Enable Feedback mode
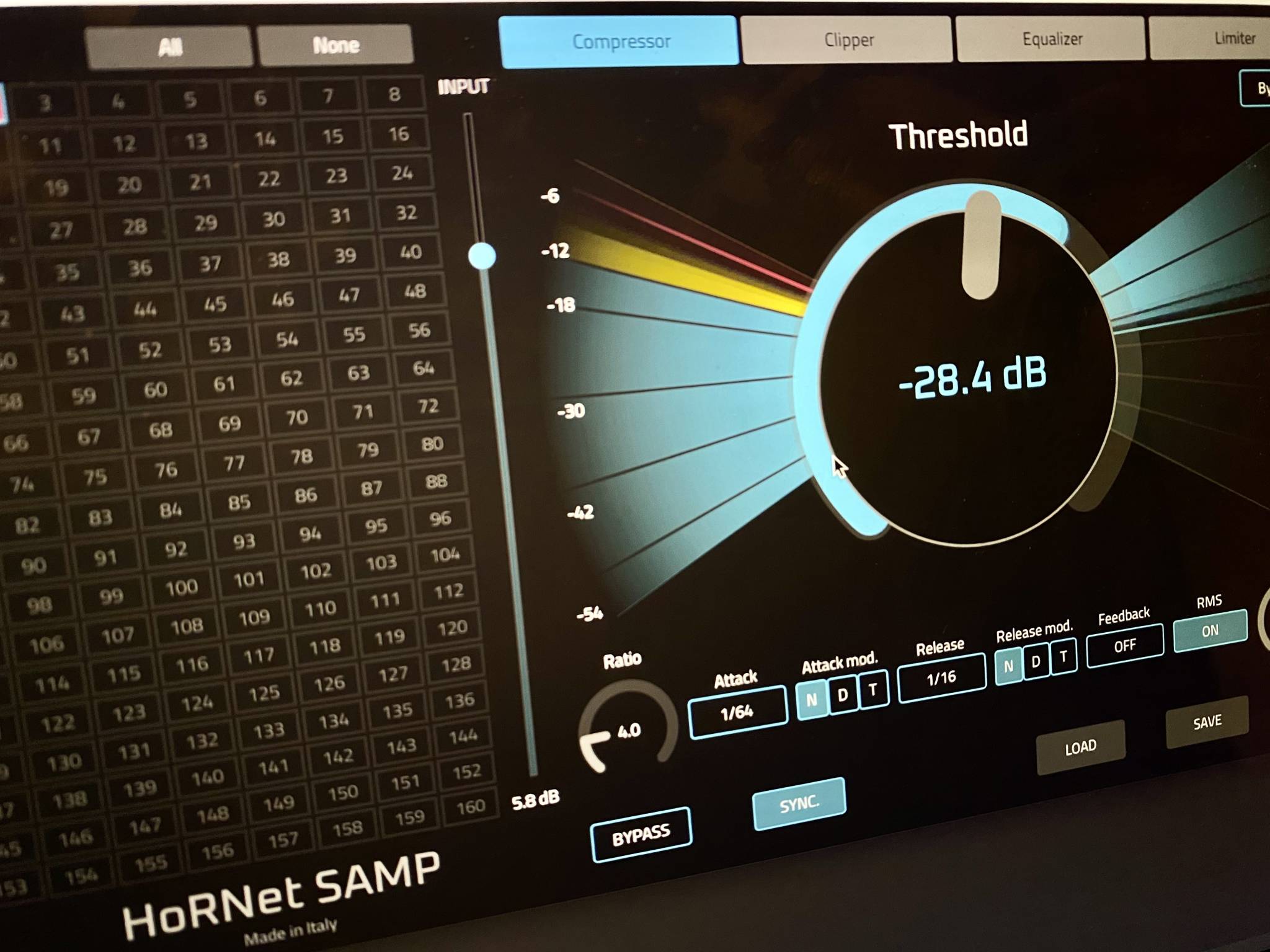The height and width of the screenshot is (952, 1270). [x=1124, y=645]
